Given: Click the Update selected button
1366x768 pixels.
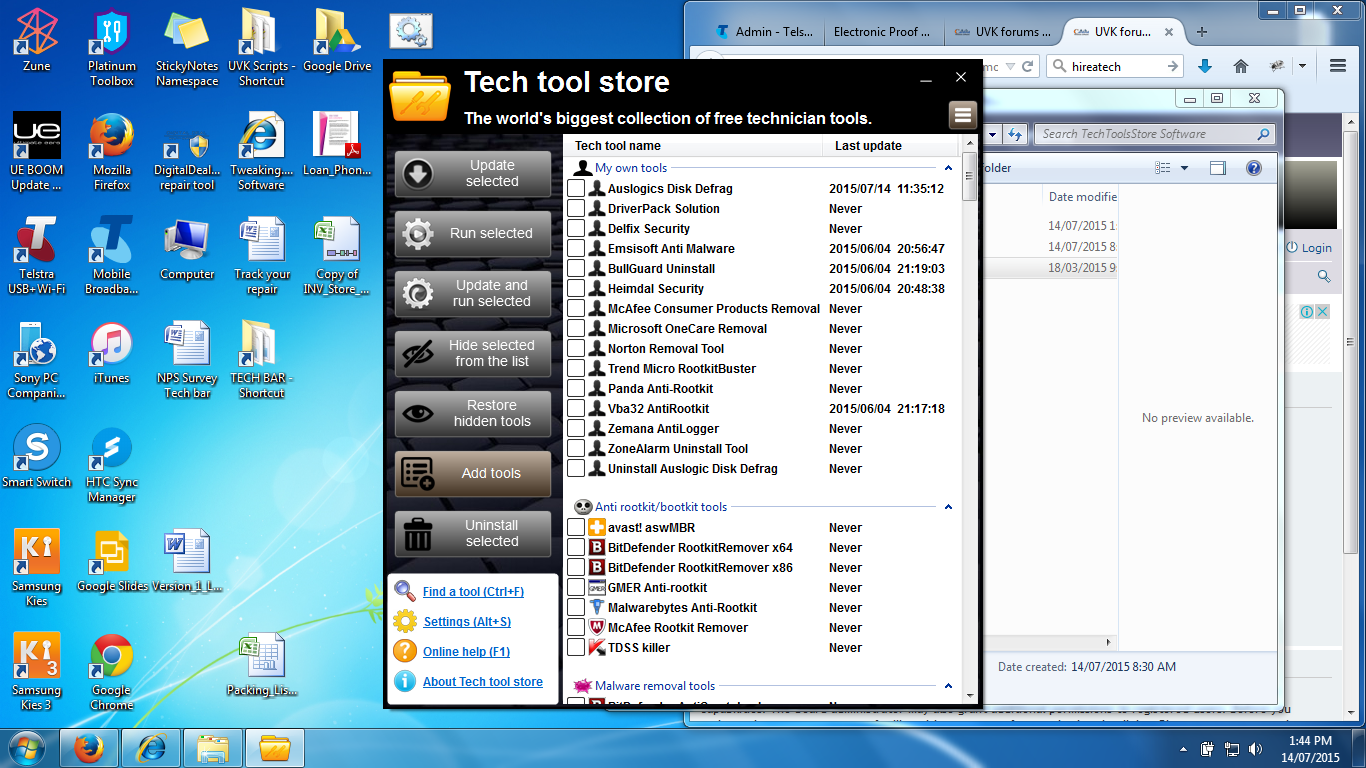Looking at the screenshot, I should (x=473, y=174).
